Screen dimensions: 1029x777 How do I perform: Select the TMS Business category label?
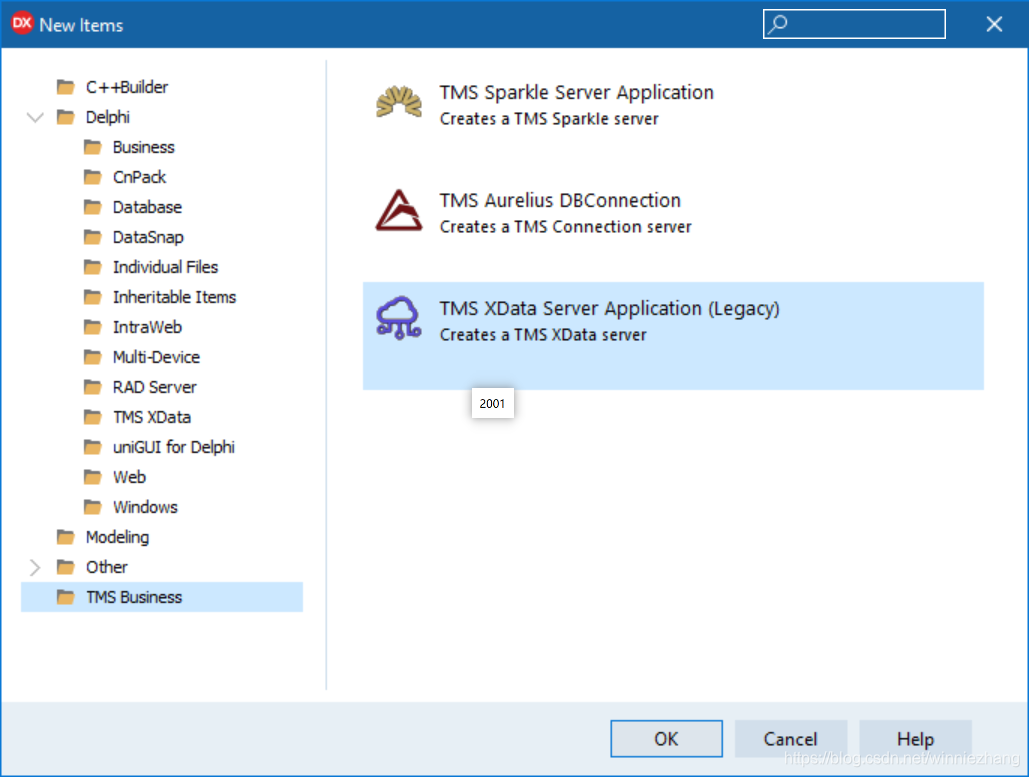[134, 597]
